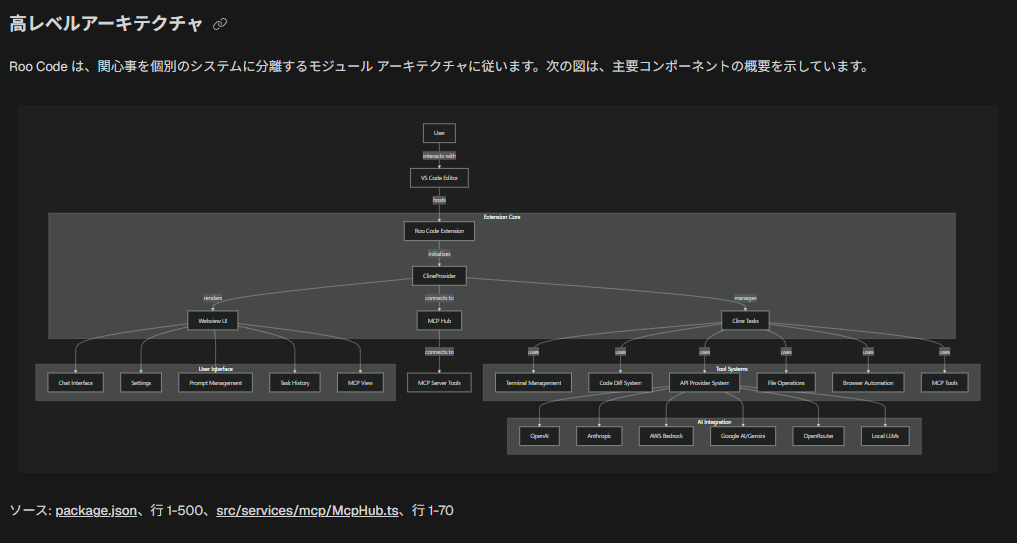
Task: Select the ClineProvider node
Action: pyautogui.click(x=439, y=276)
